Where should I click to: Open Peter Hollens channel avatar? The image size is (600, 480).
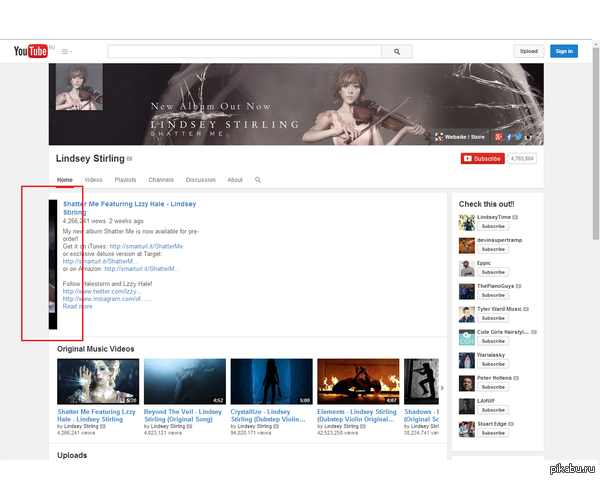(467, 383)
